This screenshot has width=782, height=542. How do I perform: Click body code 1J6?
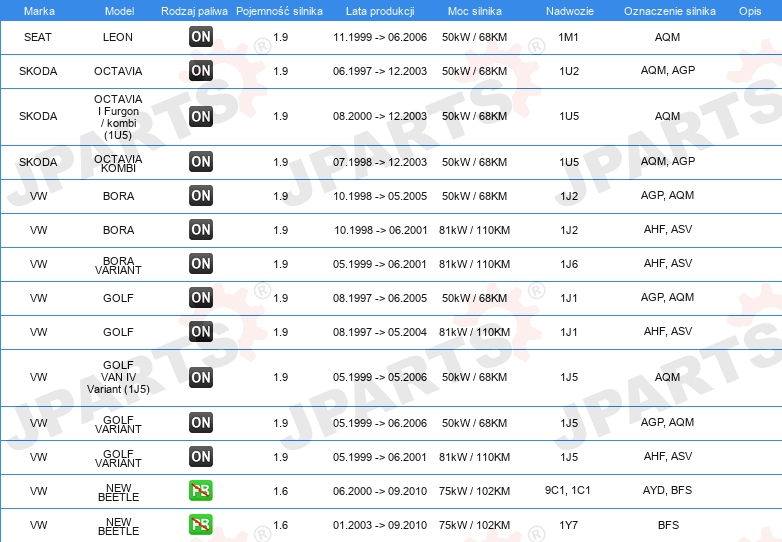[x=569, y=264]
